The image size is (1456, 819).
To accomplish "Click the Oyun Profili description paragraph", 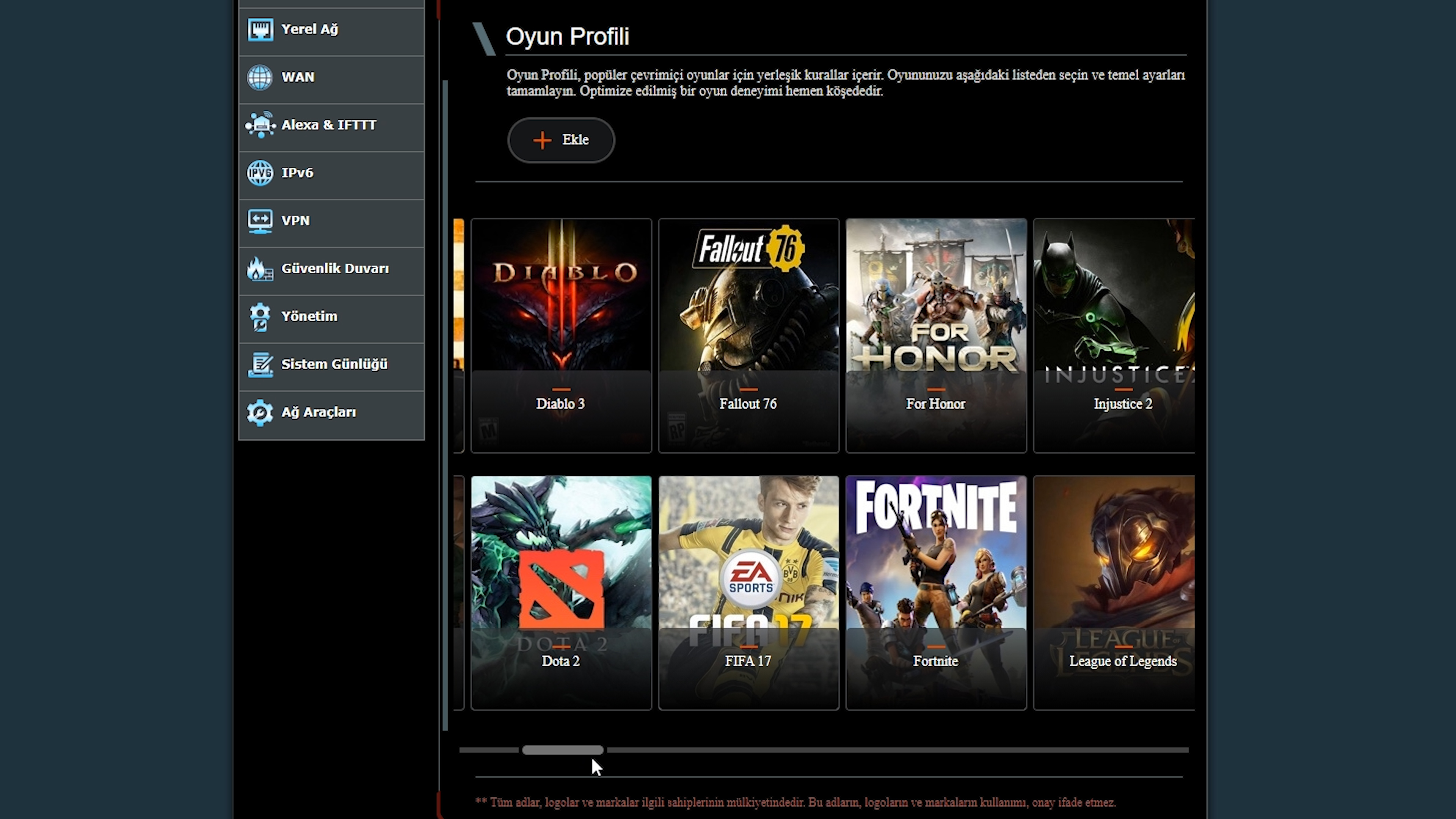I will (x=846, y=83).
